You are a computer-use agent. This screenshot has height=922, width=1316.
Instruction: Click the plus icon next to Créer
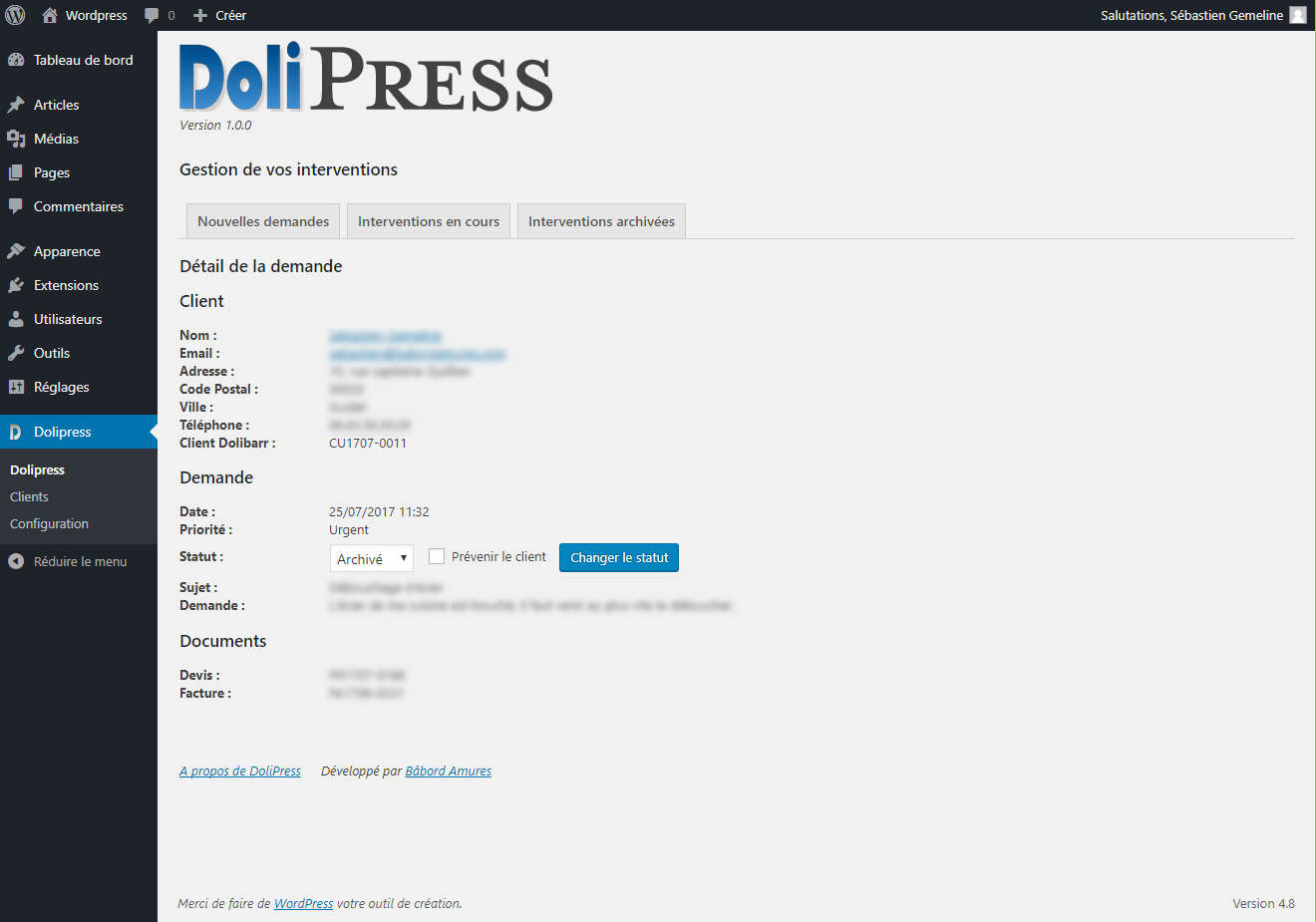pos(200,16)
